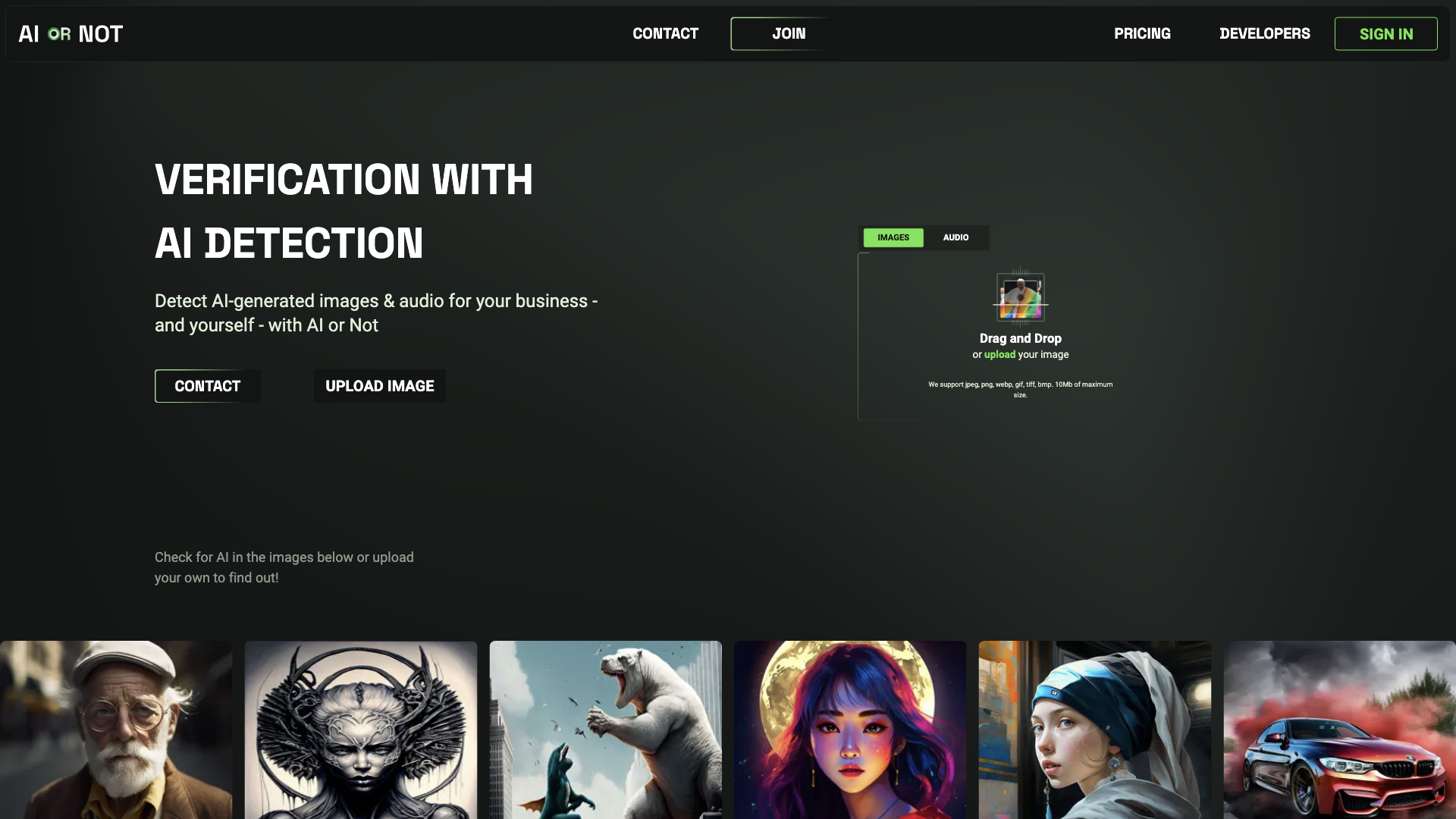Image resolution: width=1456 pixels, height=819 pixels.
Task: Click the SIGN IN button
Action: [1386, 33]
